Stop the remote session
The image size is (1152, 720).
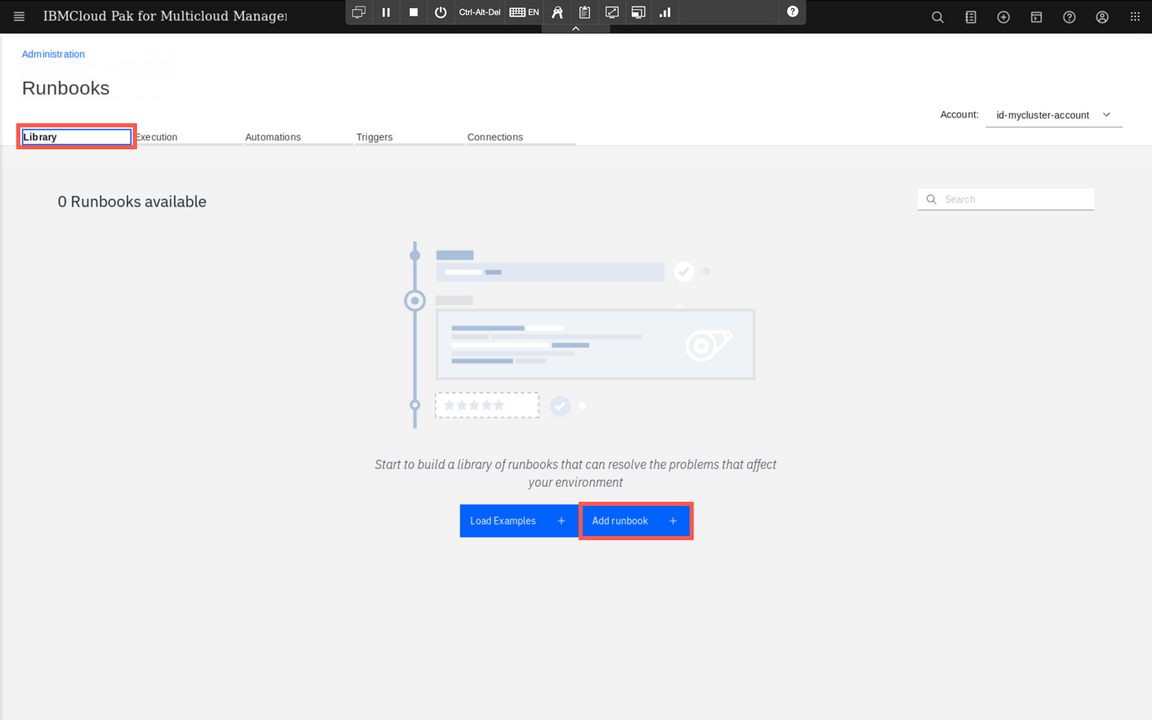pyautogui.click(x=414, y=12)
